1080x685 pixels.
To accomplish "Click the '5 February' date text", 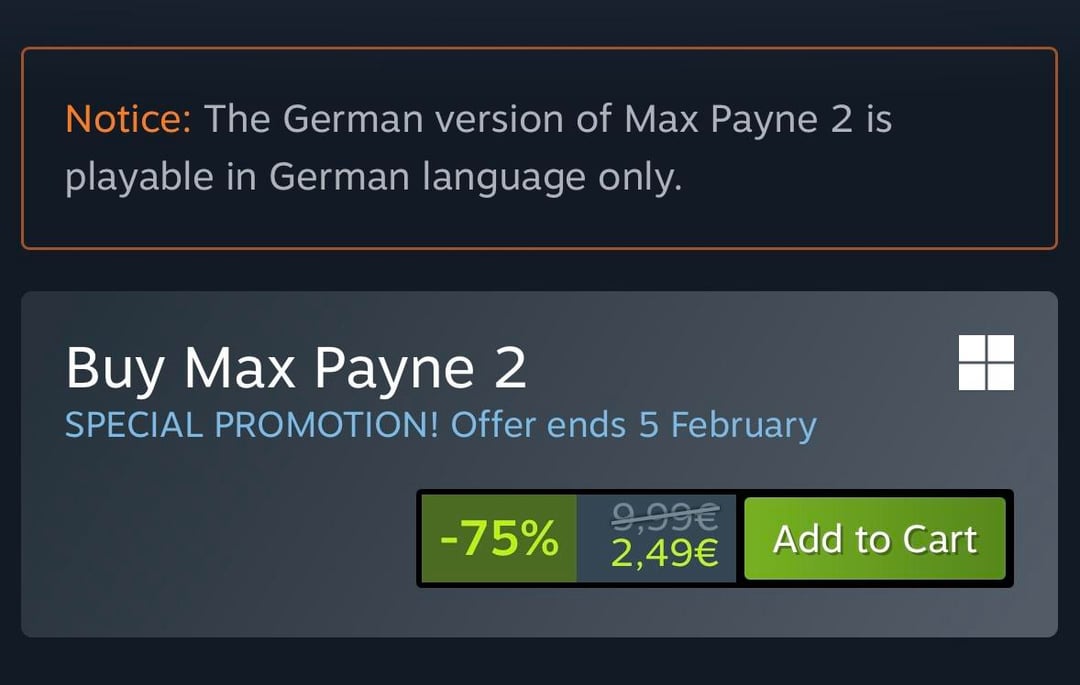I will click(728, 425).
